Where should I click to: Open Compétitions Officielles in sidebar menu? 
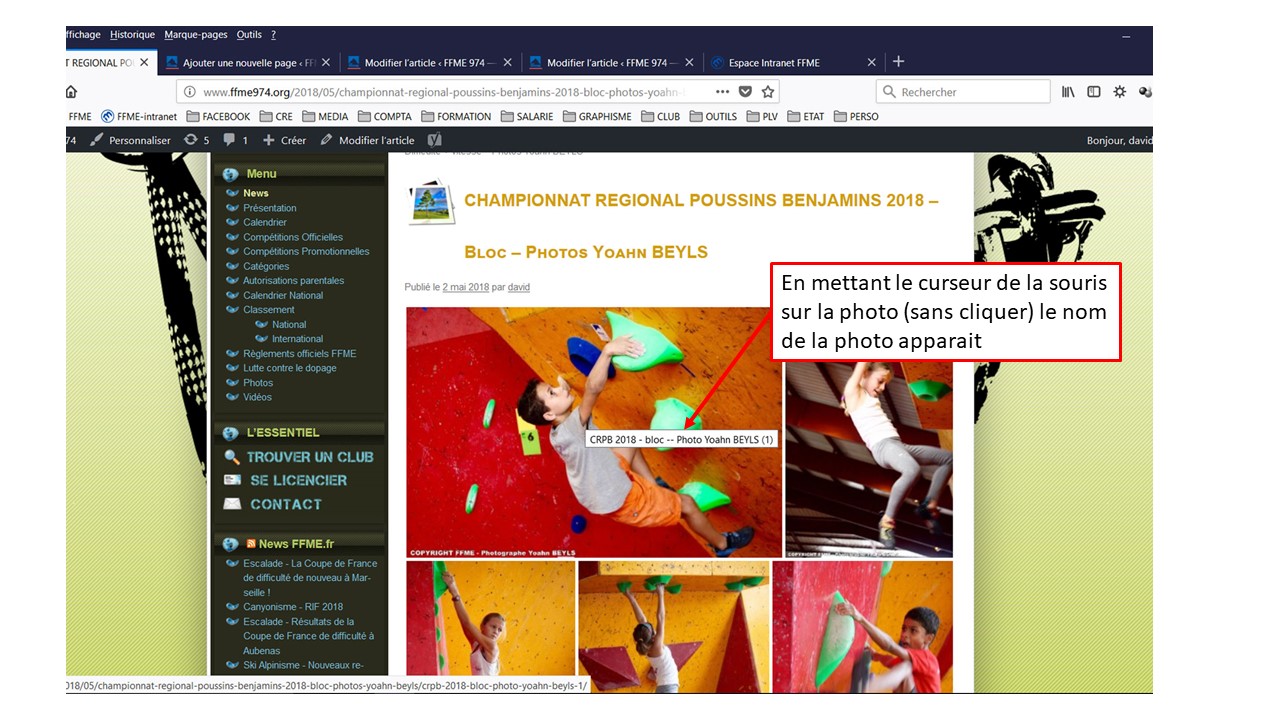click(292, 237)
